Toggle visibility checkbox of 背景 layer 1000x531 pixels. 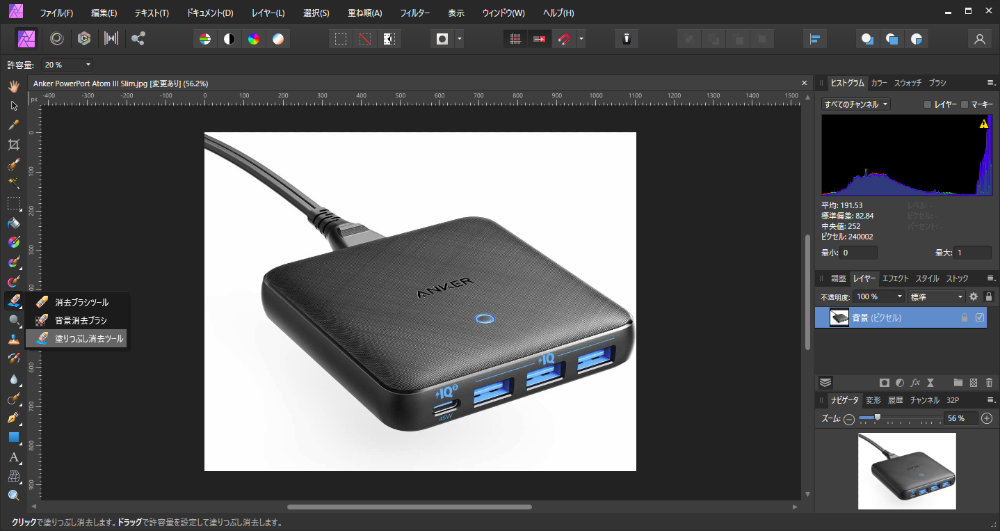[x=980, y=317]
